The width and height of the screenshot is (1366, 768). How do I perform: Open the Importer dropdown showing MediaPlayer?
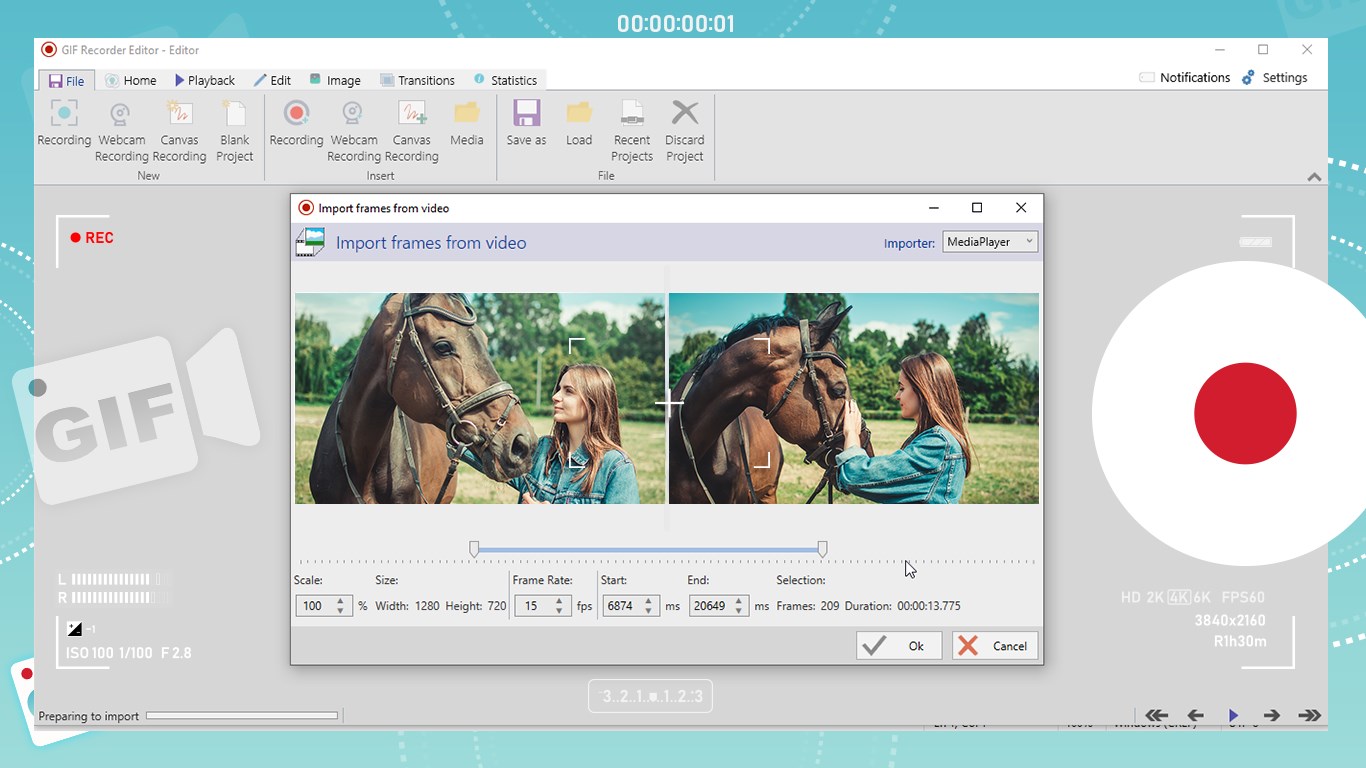(990, 242)
